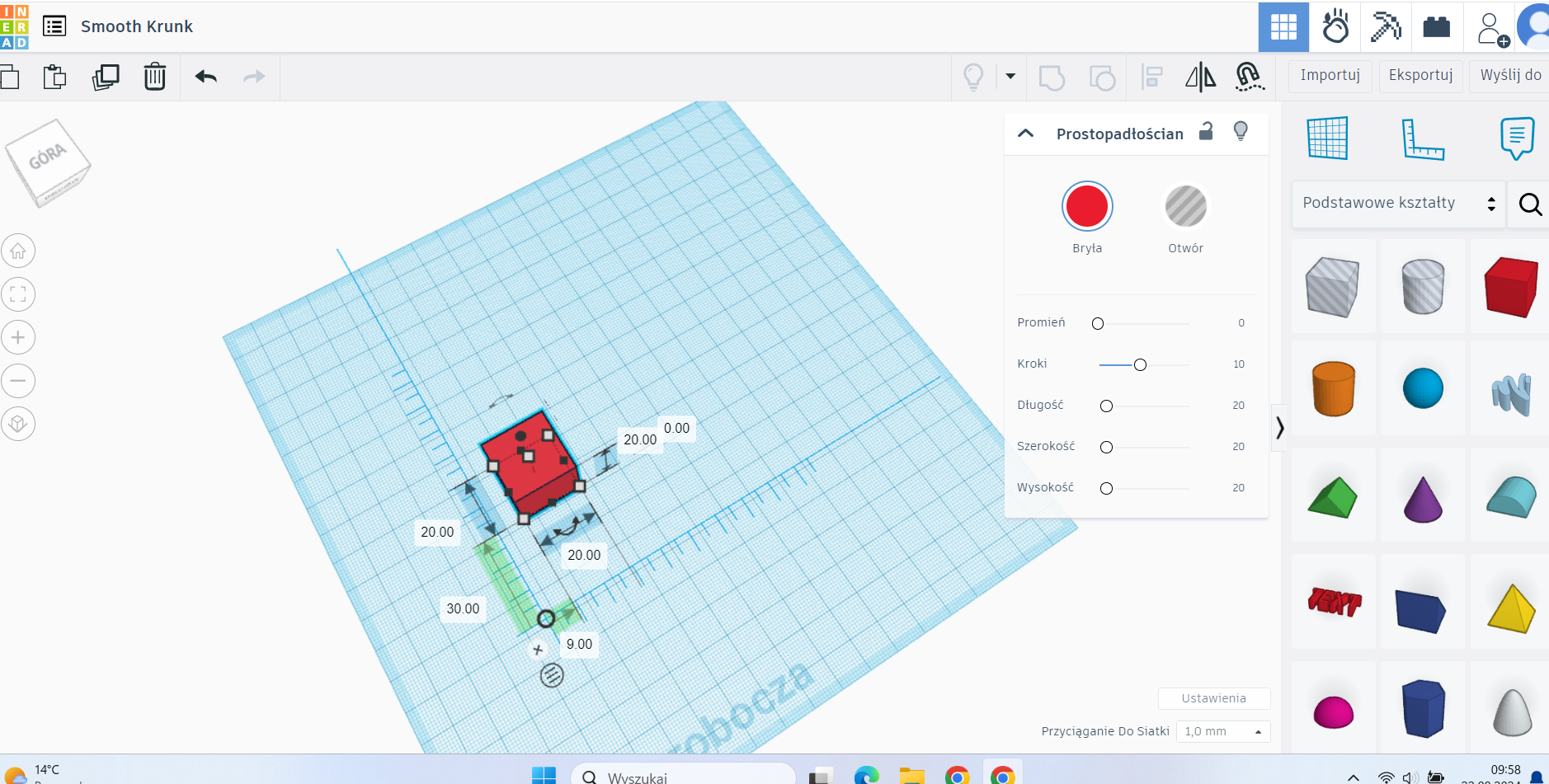Viewport: 1549px width, 784px height.
Task: Pick the magenta half sphere shape
Action: pos(1333,712)
